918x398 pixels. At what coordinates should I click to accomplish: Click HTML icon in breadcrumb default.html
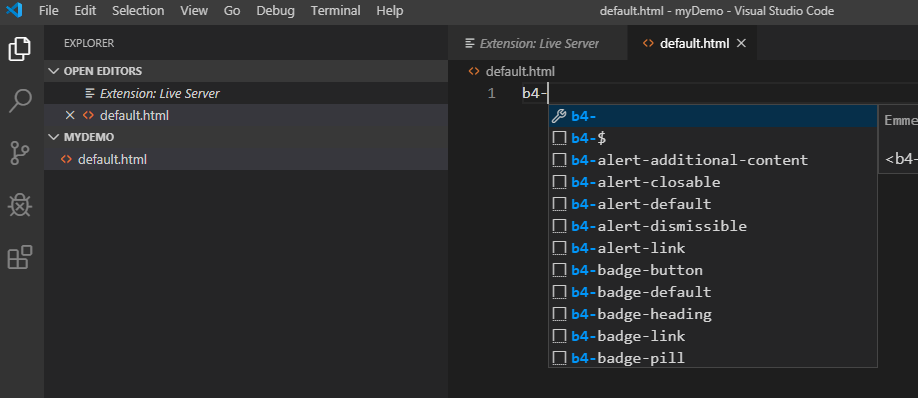[x=474, y=71]
